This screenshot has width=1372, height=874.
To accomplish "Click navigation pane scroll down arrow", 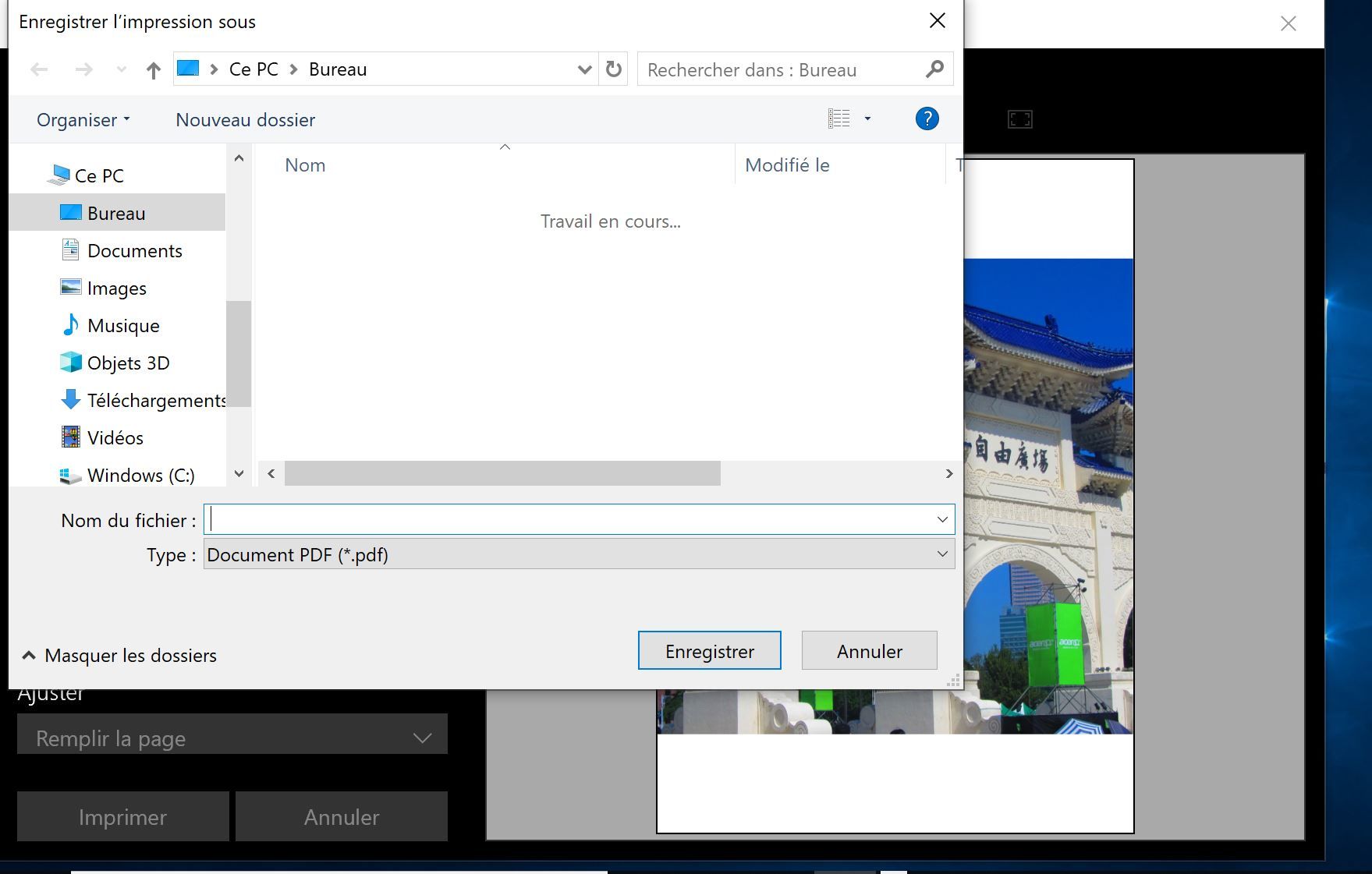I will coord(239,473).
